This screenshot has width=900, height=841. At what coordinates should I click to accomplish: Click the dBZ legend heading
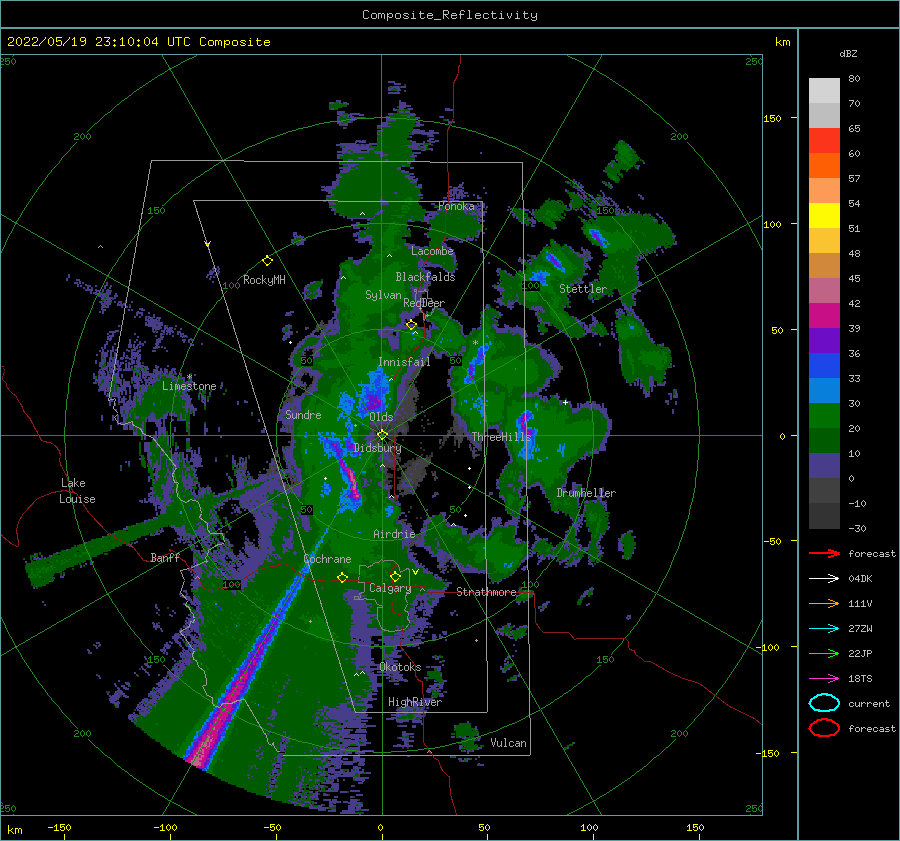point(848,53)
